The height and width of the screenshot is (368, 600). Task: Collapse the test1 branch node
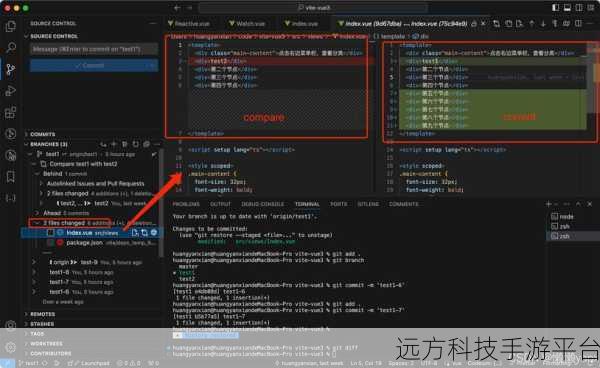31,154
